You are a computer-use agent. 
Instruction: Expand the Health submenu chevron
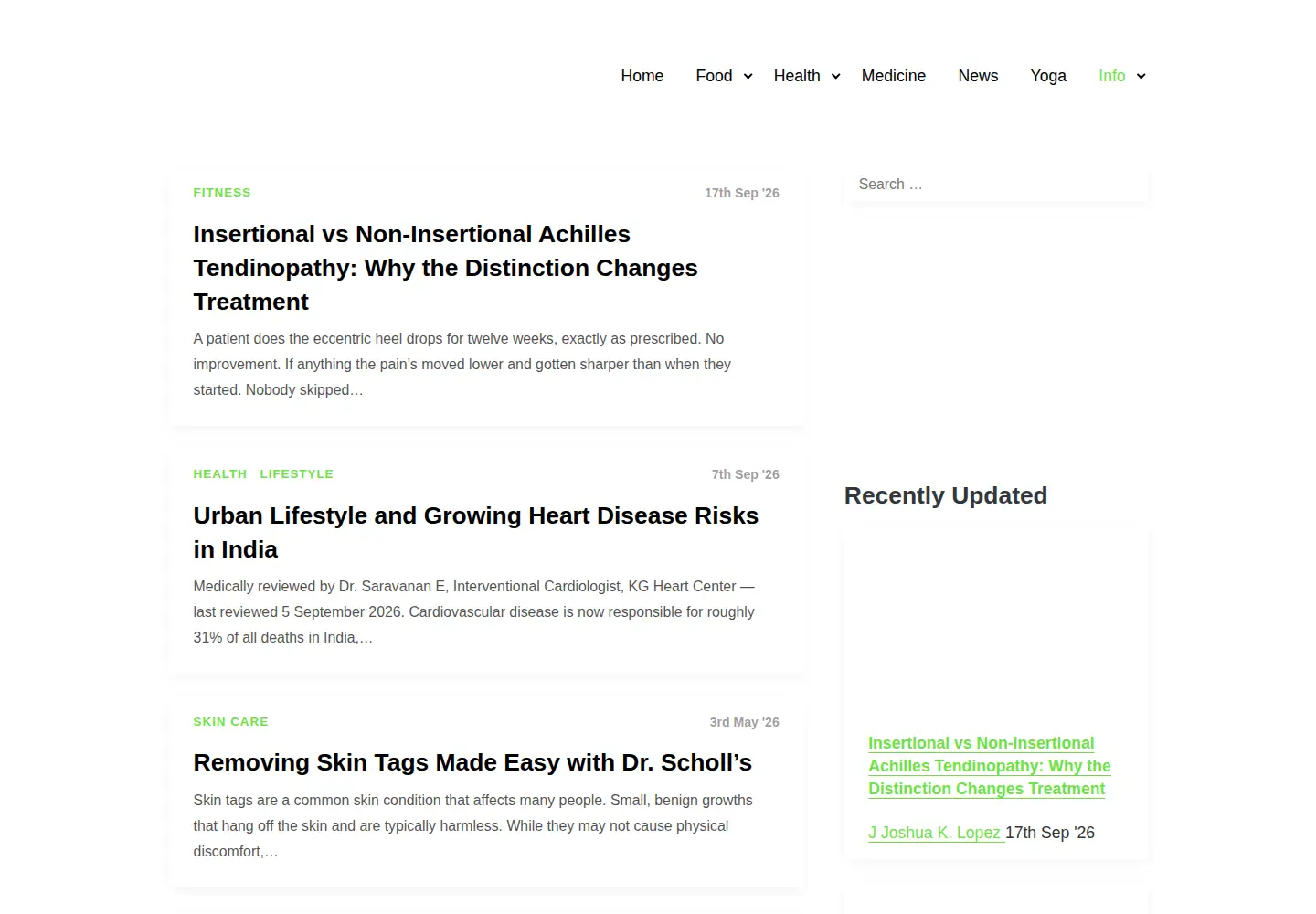click(x=835, y=77)
